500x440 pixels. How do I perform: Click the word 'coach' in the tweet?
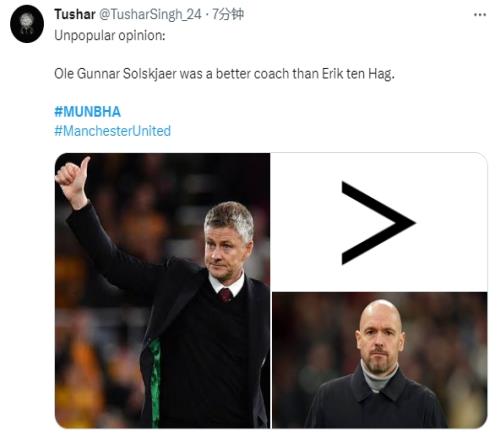click(x=271, y=74)
